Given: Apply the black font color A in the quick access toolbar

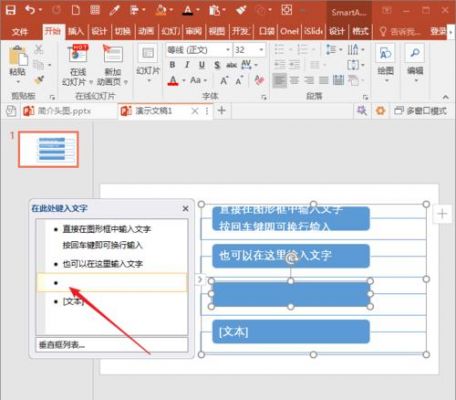Looking at the screenshot, I should coord(188,10).
